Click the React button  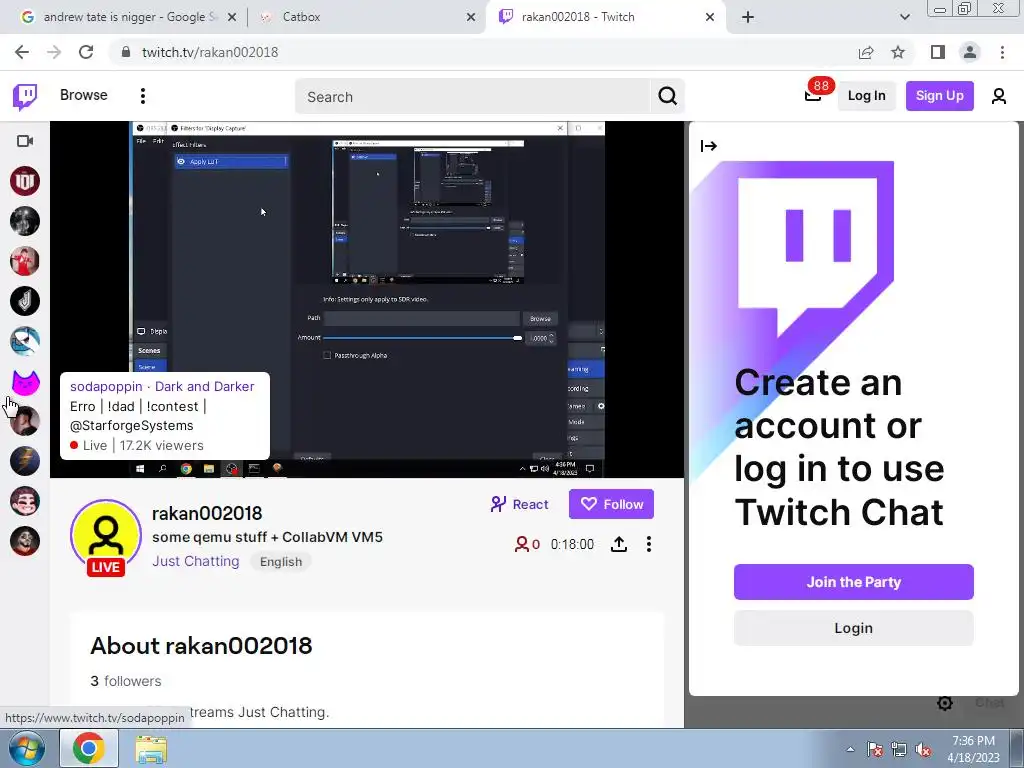tap(520, 504)
